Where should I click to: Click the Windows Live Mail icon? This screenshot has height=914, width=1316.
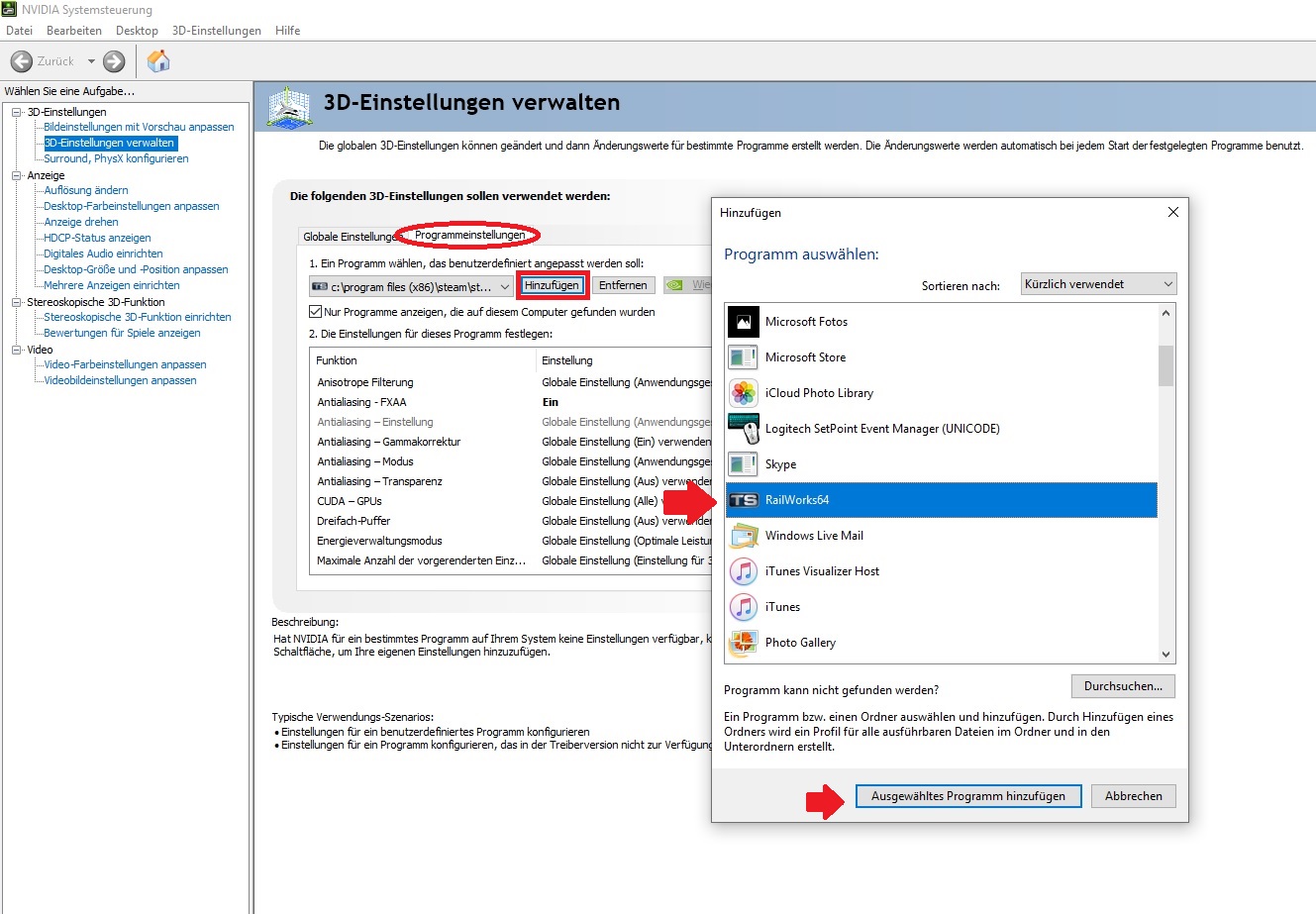click(x=743, y=536)
